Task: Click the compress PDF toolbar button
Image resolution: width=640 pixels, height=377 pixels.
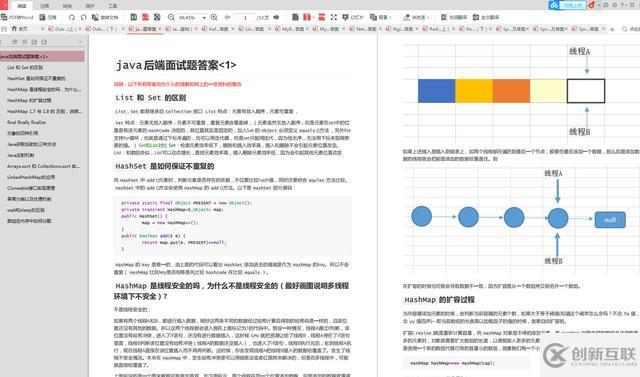Action: tap(48, 17)
